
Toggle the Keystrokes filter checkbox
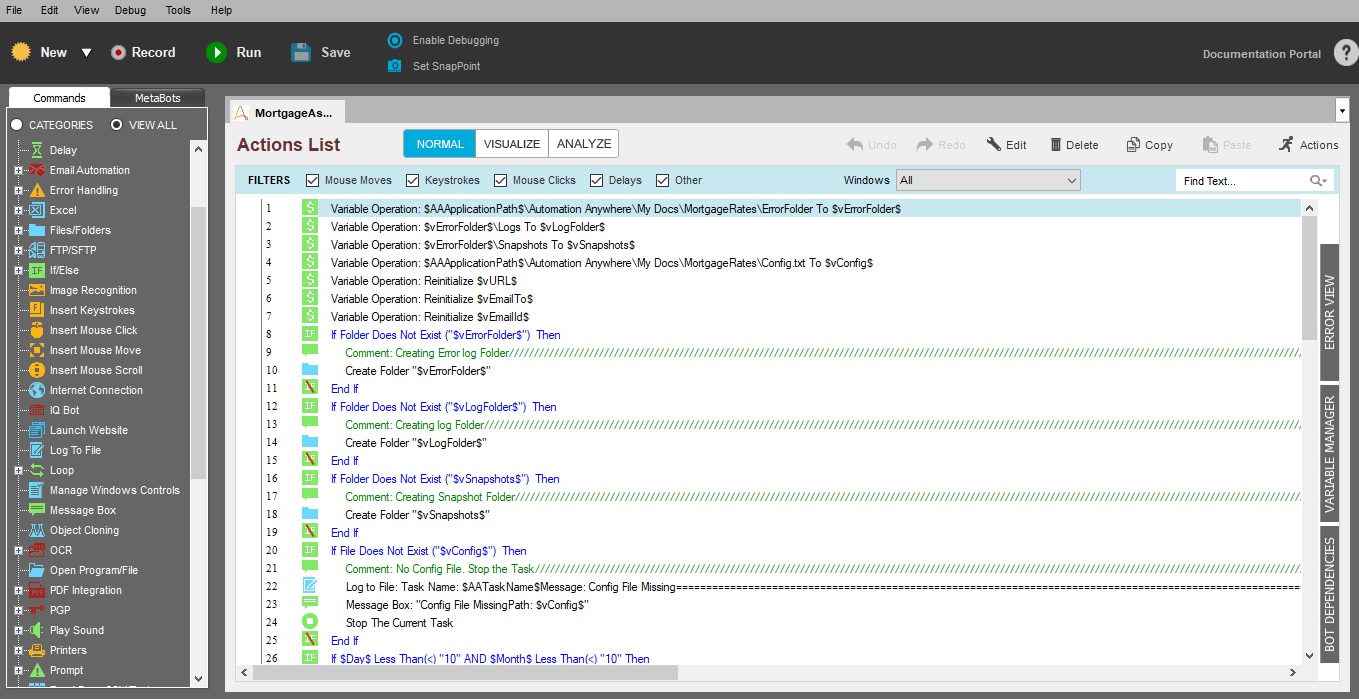point(413,181)
